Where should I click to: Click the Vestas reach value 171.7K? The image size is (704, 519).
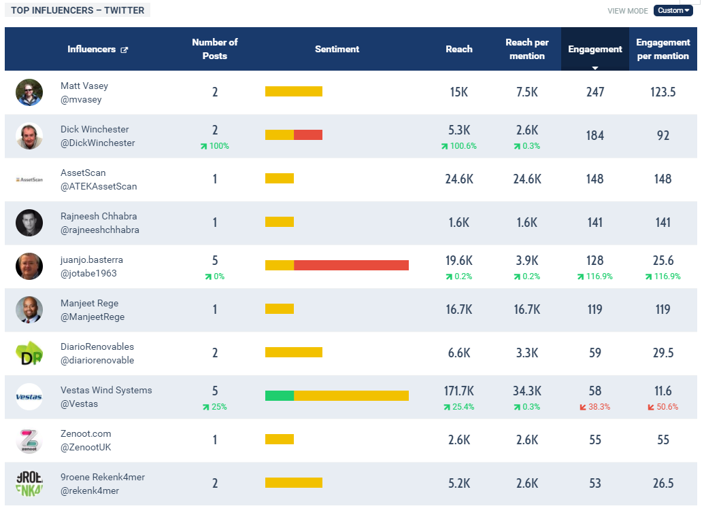coord(459,391)
